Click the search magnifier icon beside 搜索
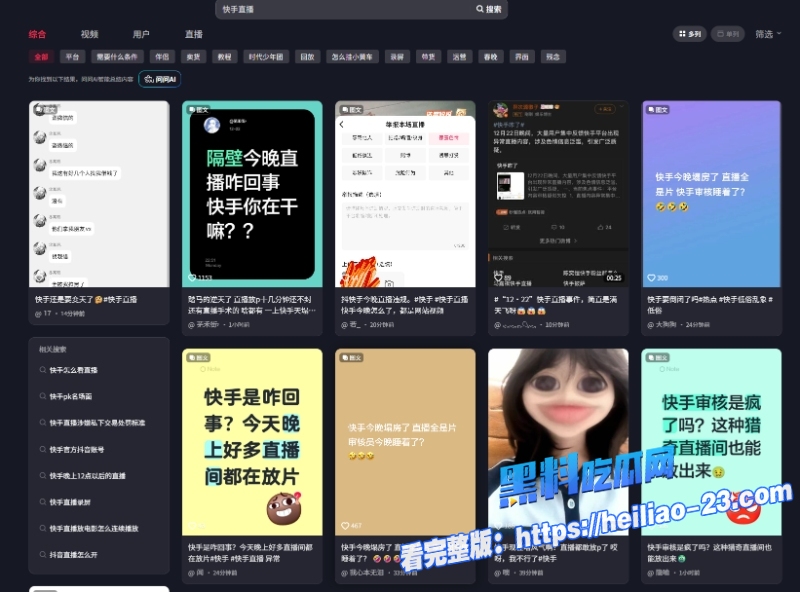The width and height of the screenshot is (800, 592). tap(480, 9)
